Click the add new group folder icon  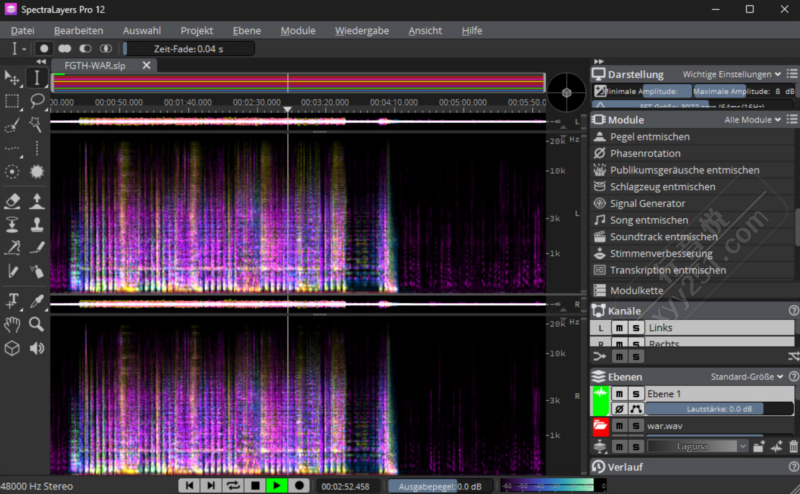click(x=759, y=447)
